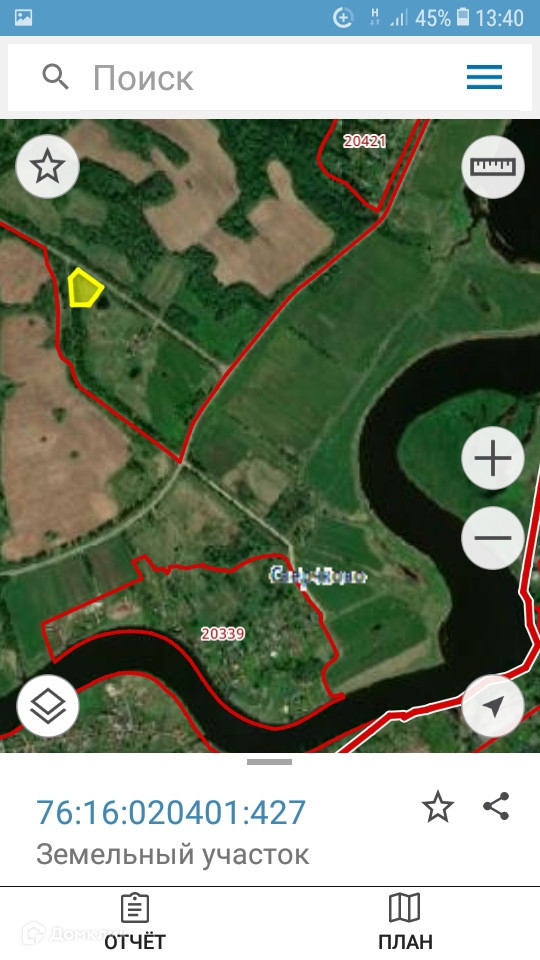Expand the bottom sheet drag handle
540x960 pixels.
(269, 762)
